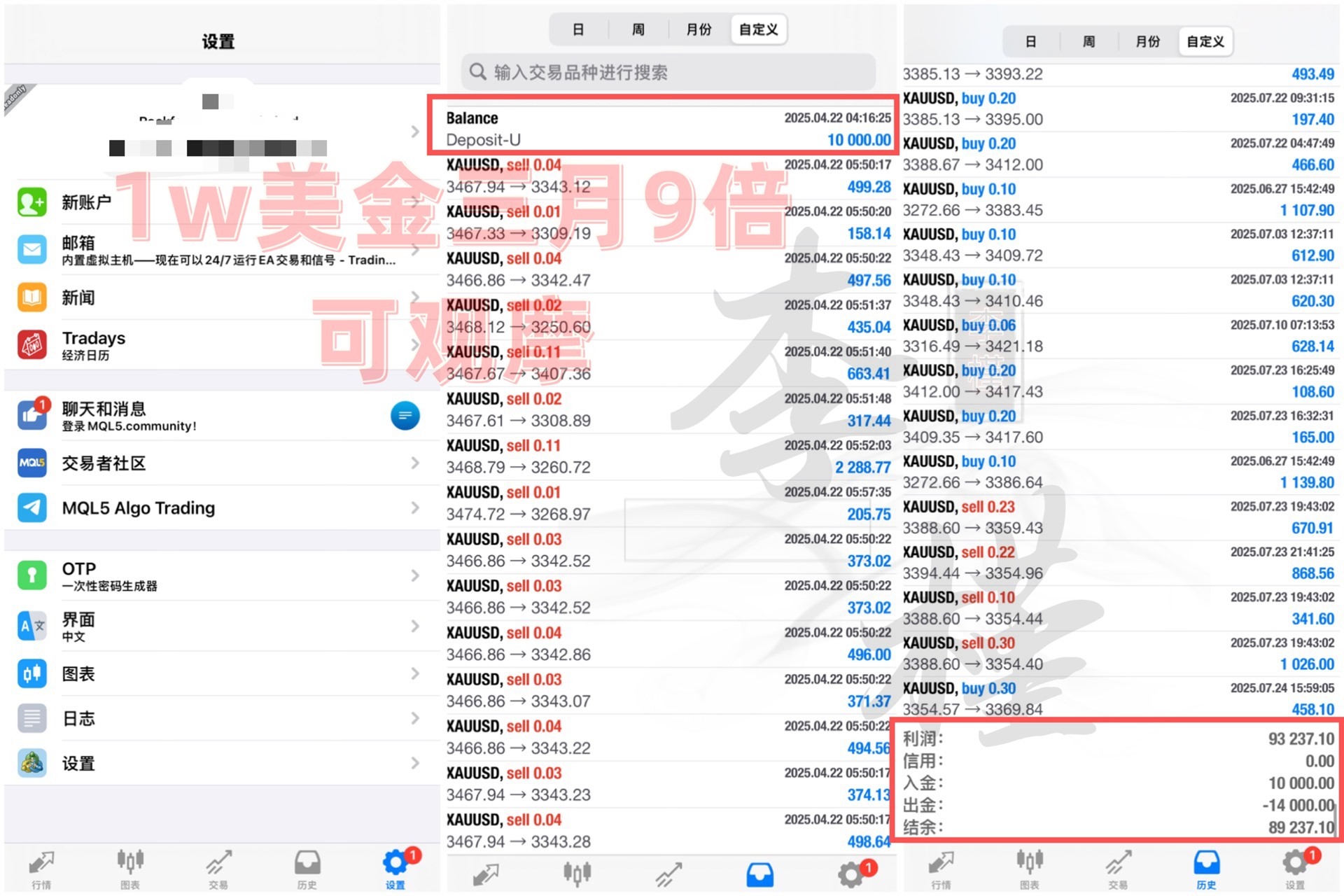
Task: Tap settings gear in middle panel bar
Action: coord(850,874)
